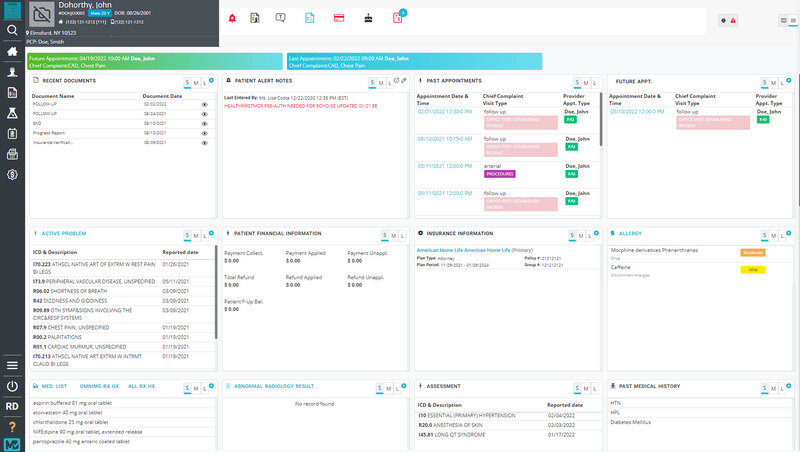This screenshot has height=452, width=800.
Task: Click the Past Appointments panel scrollbar
Action: (x=601, y=119)
